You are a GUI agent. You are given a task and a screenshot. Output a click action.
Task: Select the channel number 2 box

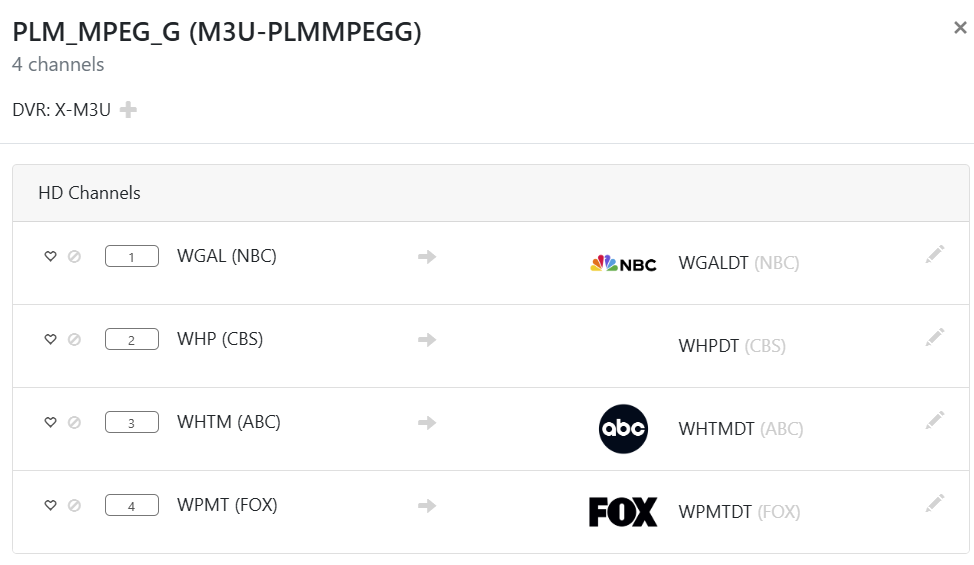point(132,340)
